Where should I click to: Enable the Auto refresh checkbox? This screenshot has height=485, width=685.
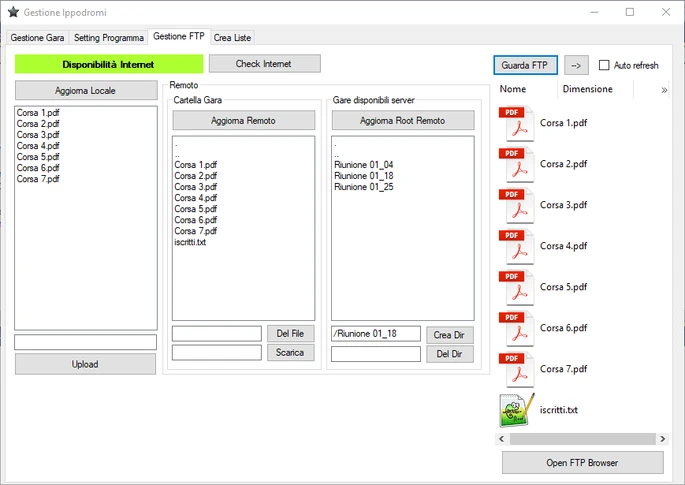click(x=604, y=65)
